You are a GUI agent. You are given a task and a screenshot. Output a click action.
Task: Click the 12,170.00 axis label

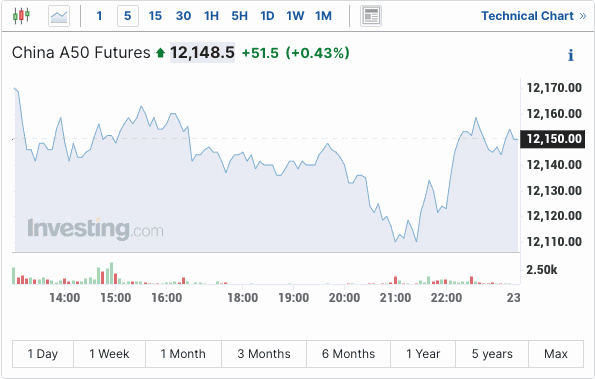pos(554,88)
